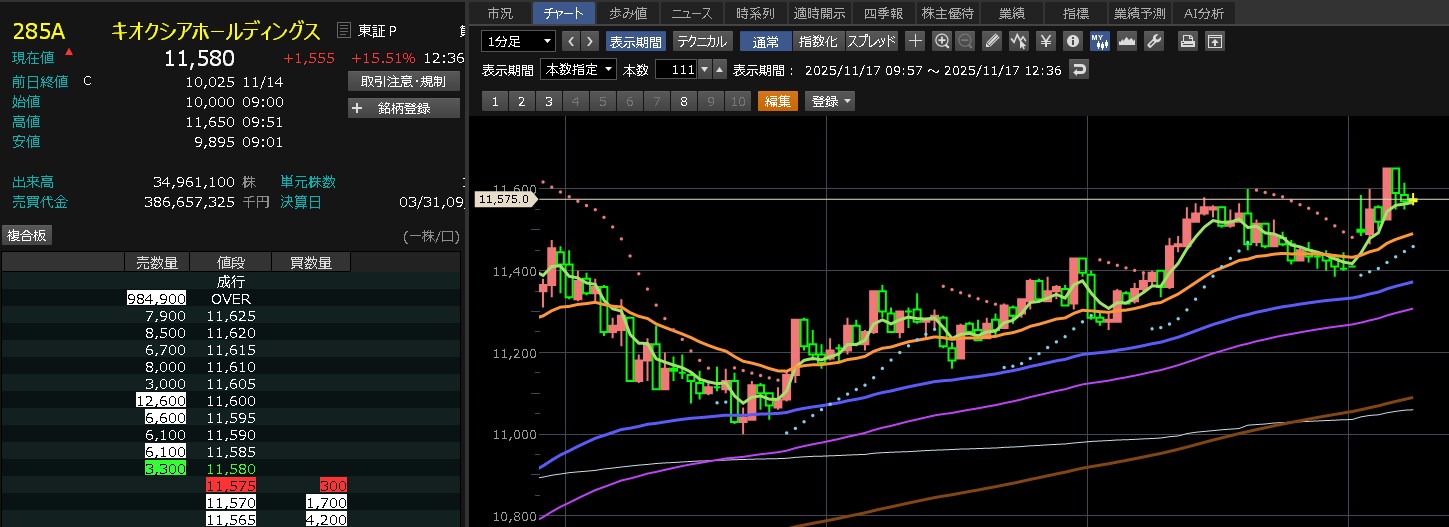Open the chart information icon

tap(1072, 41)
